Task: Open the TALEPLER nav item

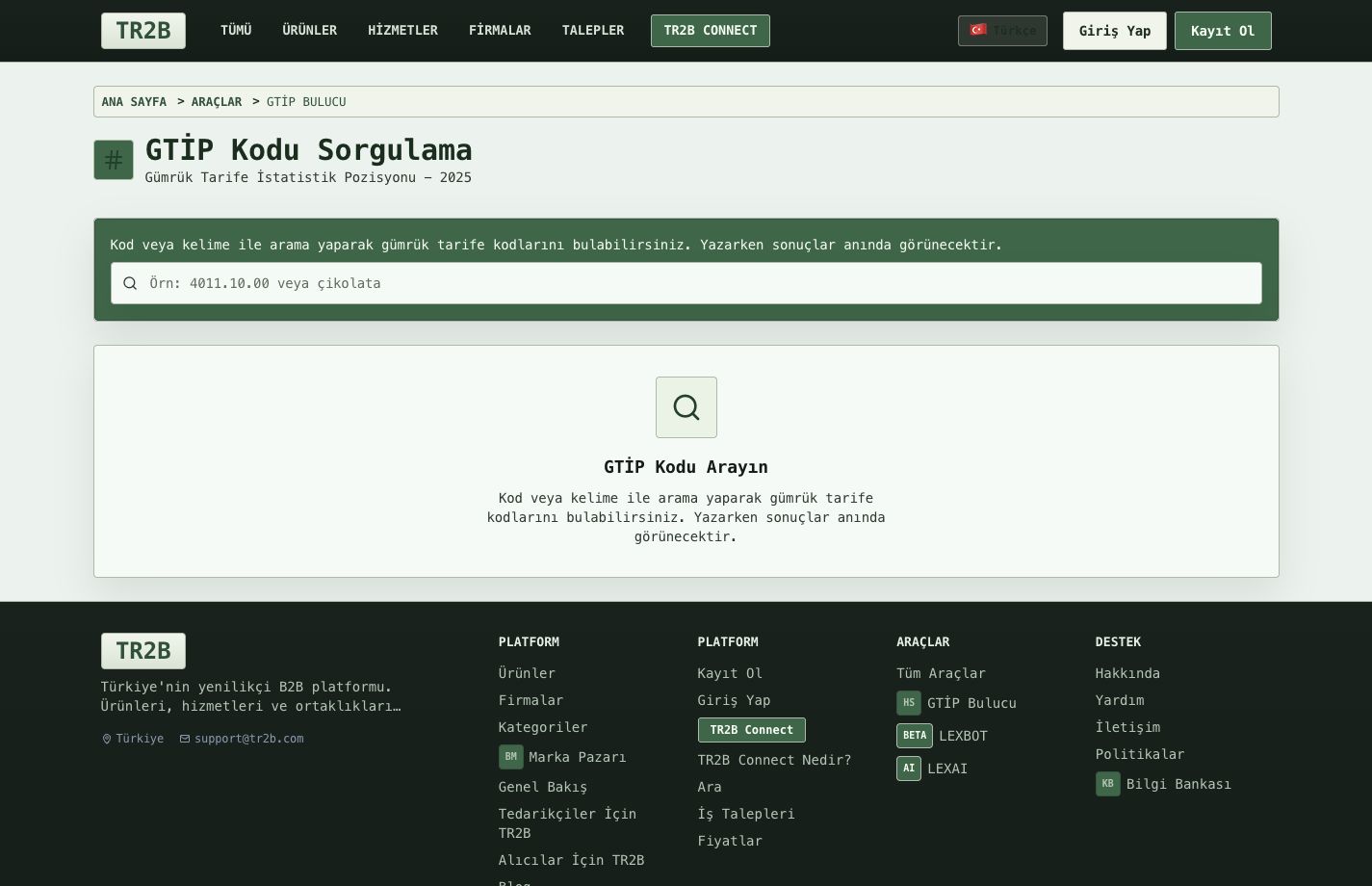Action: (593, 31)
